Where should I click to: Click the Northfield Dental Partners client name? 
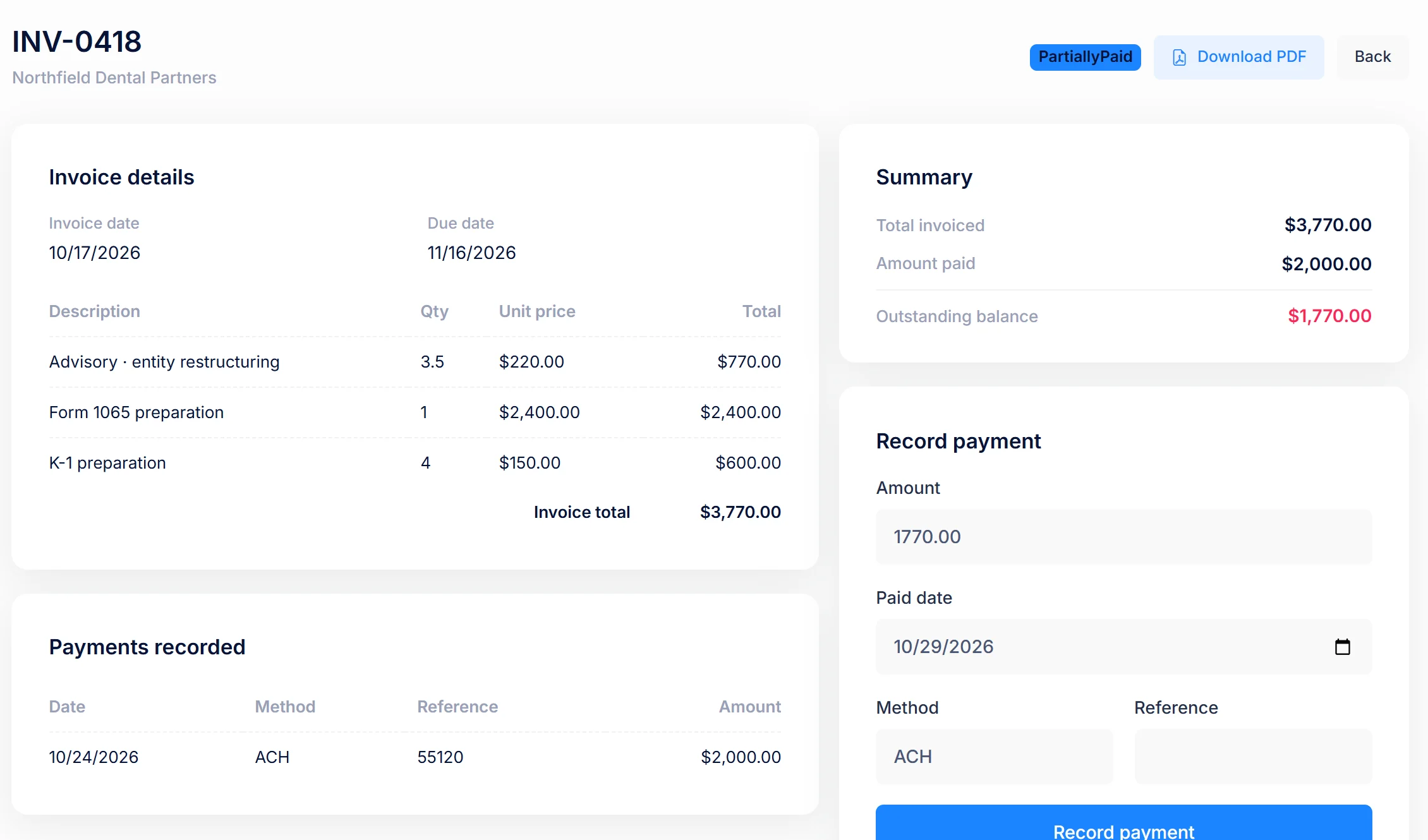(114, 78)
